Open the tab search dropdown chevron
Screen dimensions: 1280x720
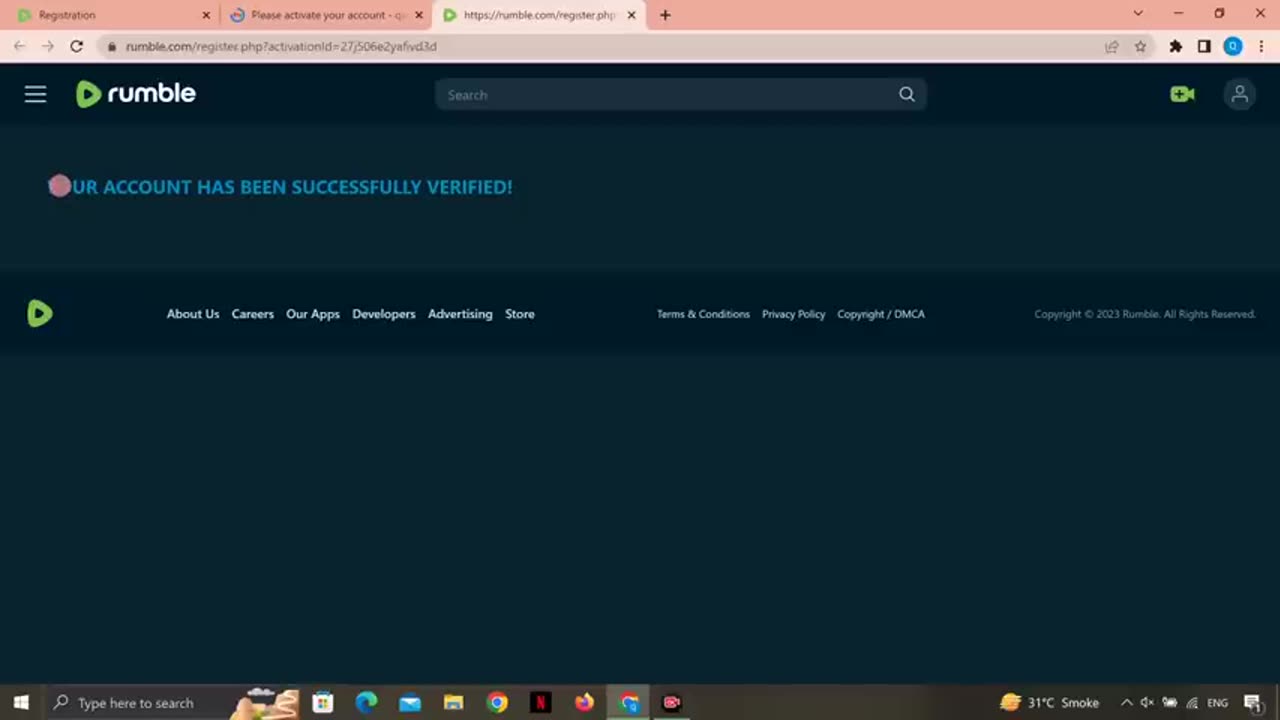tap(1137, 14)
